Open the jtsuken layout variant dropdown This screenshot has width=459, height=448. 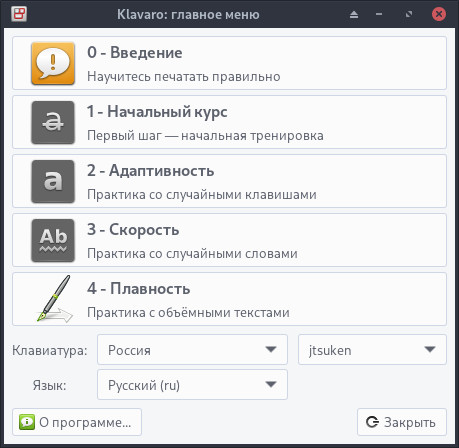tap(372, 350)
